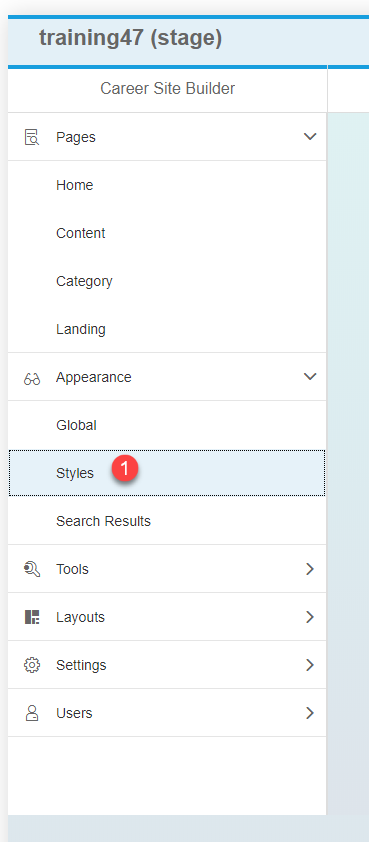369x842 pixels.
Task: Click the Users person icon
Action: click(x=32, y=713)
